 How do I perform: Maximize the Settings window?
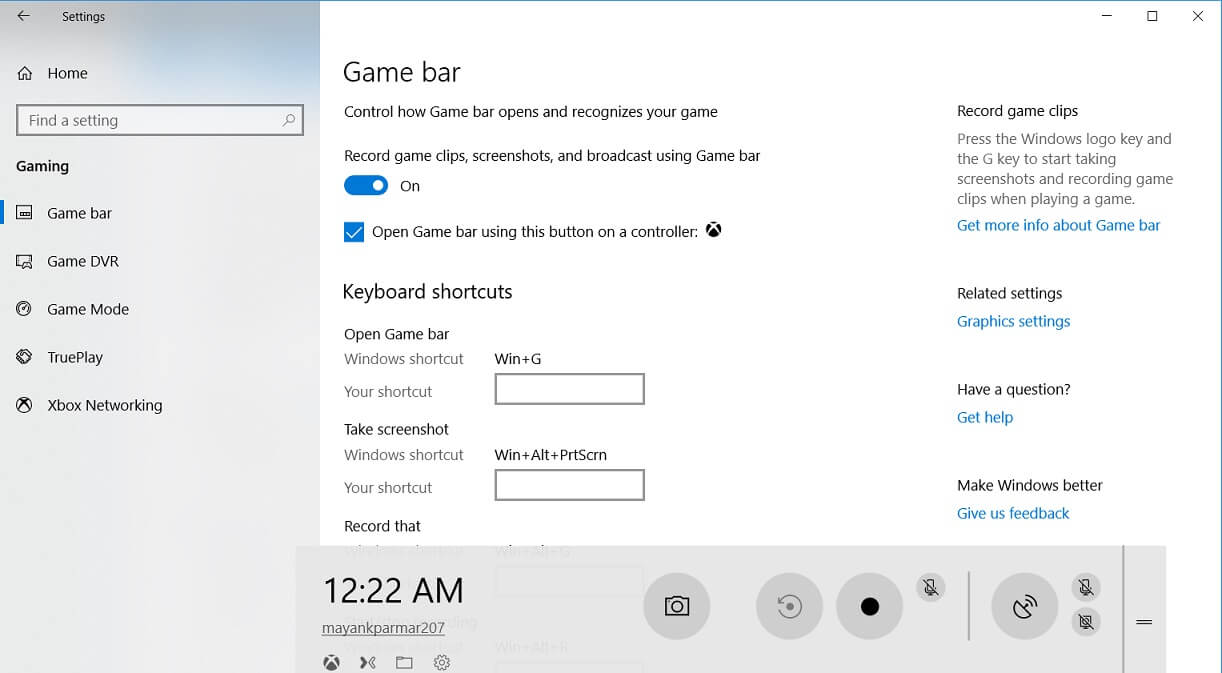coord(1152,16)
